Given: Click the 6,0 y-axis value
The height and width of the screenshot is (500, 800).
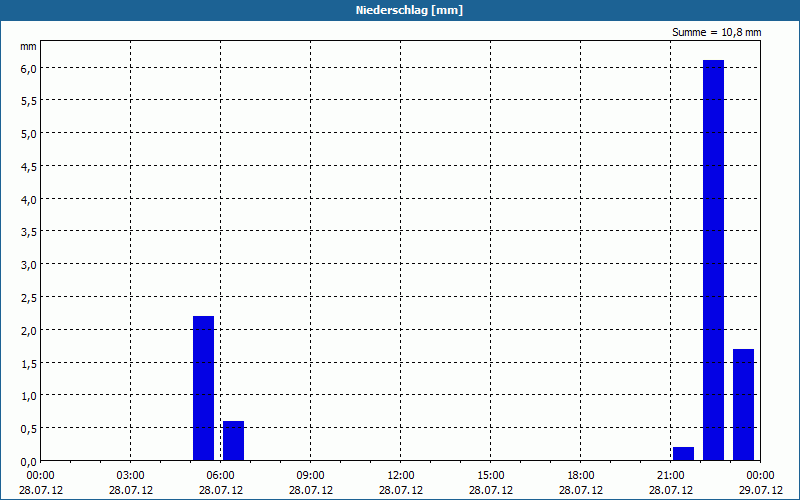Looking at the screenshot, I should [29, 69].
